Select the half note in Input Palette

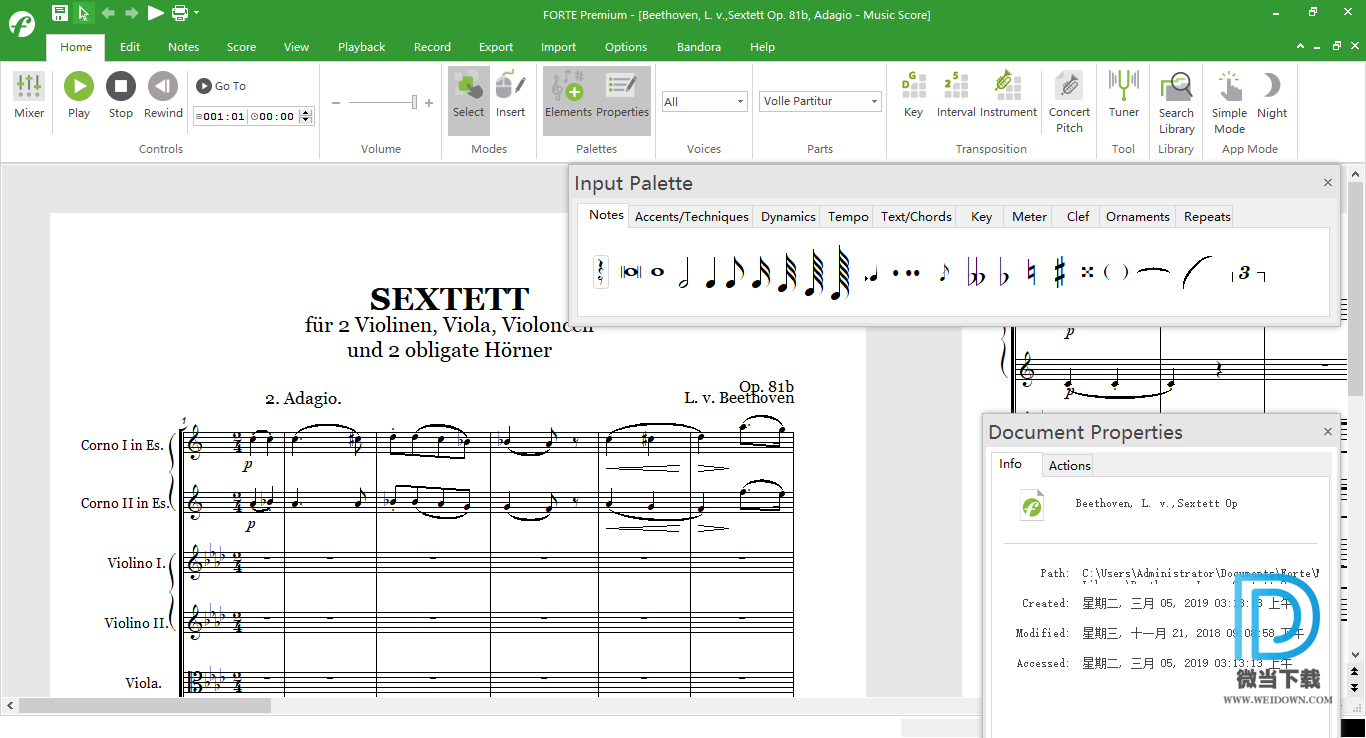tap(685, 272)
